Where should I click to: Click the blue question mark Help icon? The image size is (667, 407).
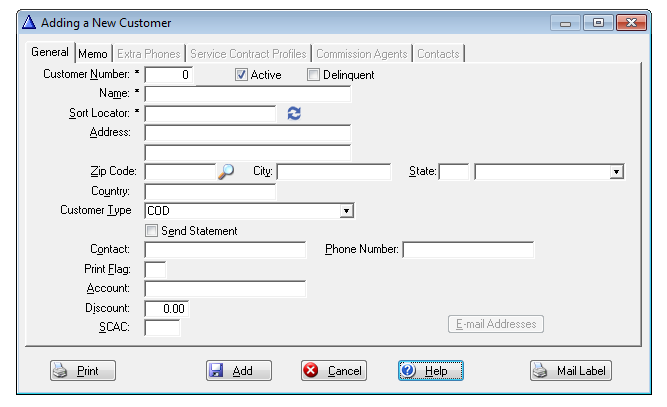pos(408,371)
